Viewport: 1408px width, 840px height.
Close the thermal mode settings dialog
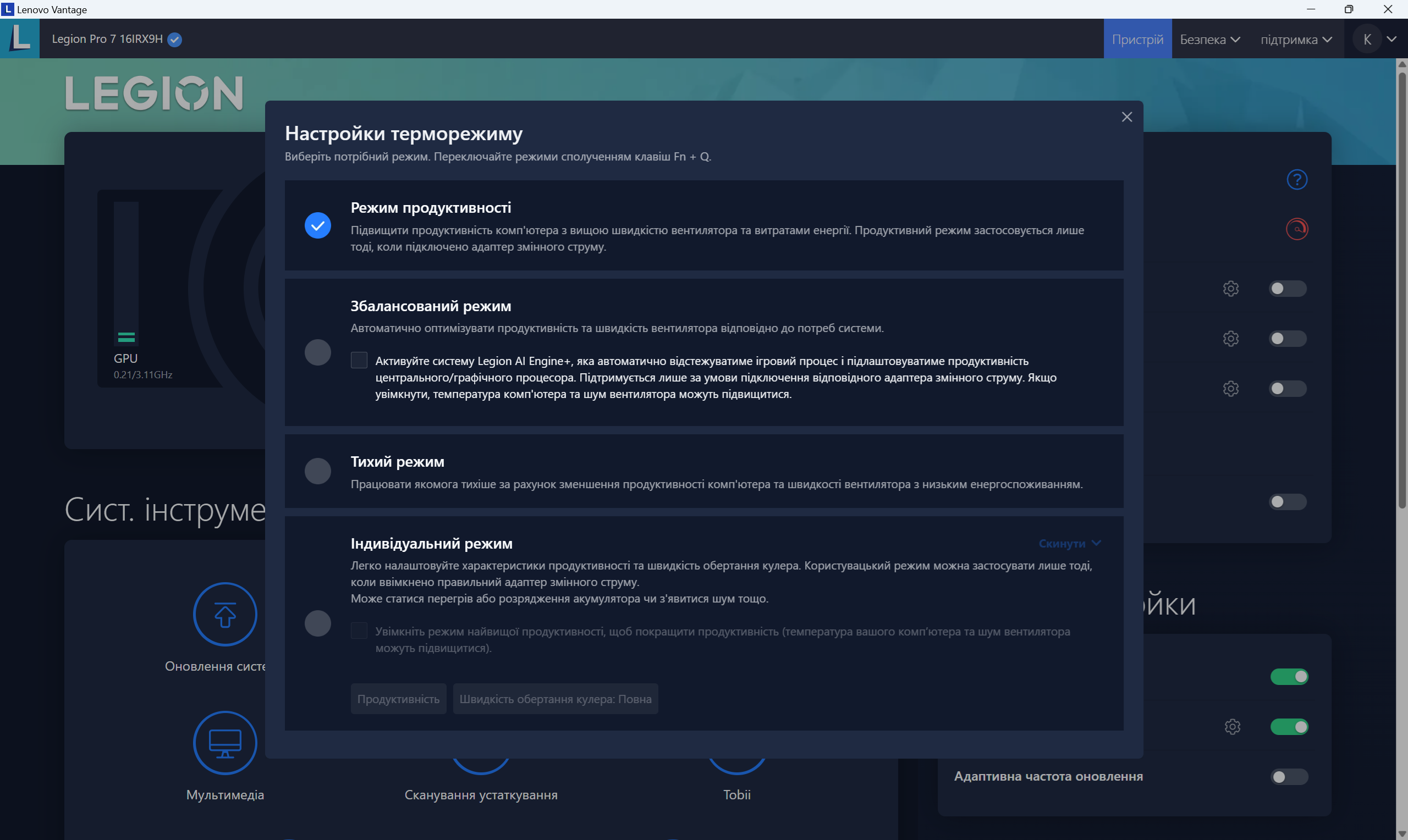[1126, 117]
